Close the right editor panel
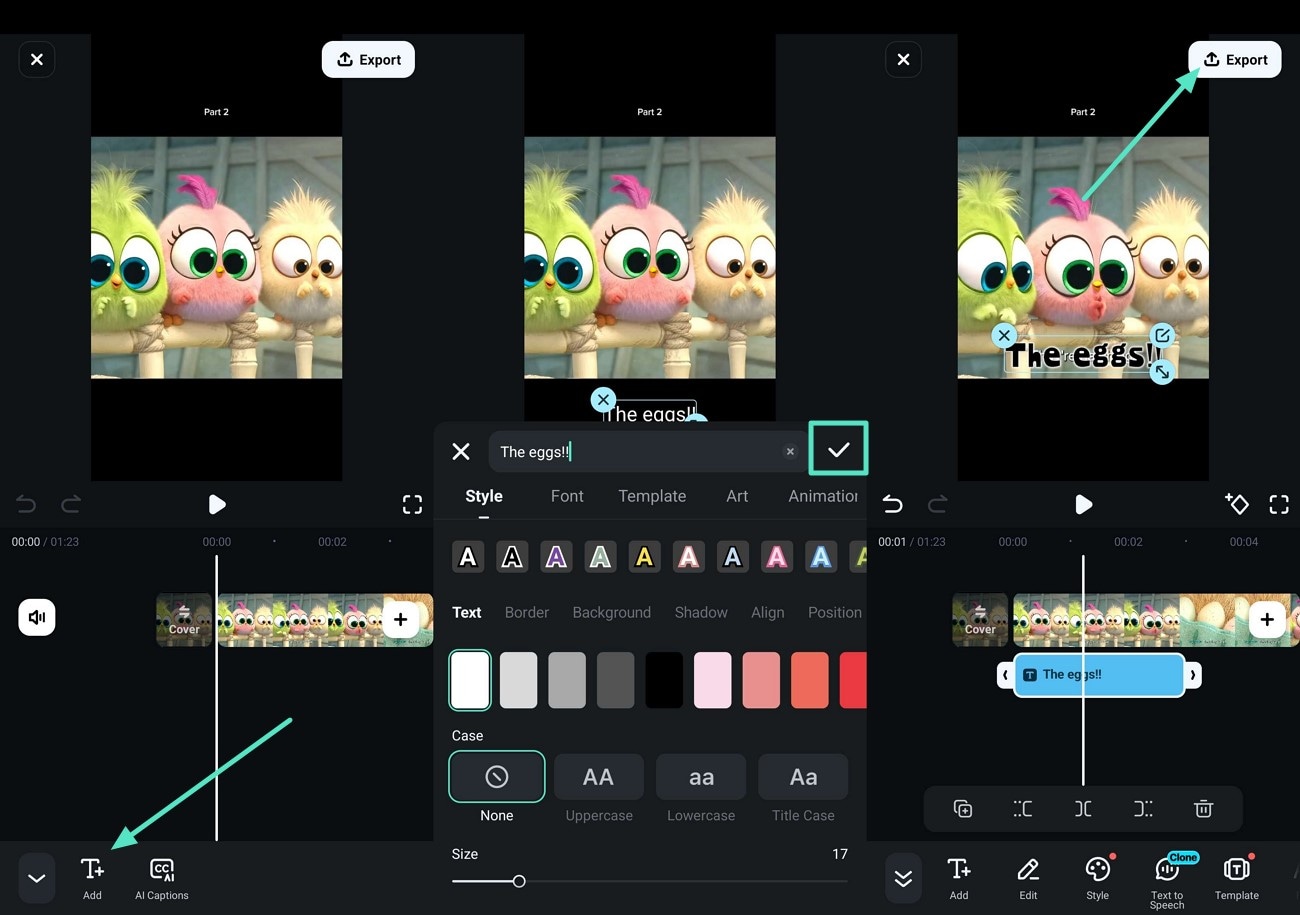 click(x=903, y=60)
